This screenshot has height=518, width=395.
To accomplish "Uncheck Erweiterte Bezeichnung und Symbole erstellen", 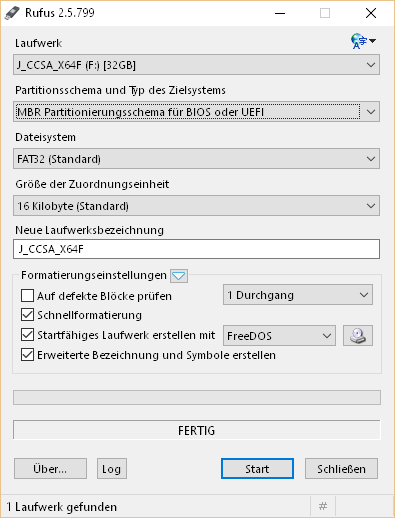I will click(27, 355).
